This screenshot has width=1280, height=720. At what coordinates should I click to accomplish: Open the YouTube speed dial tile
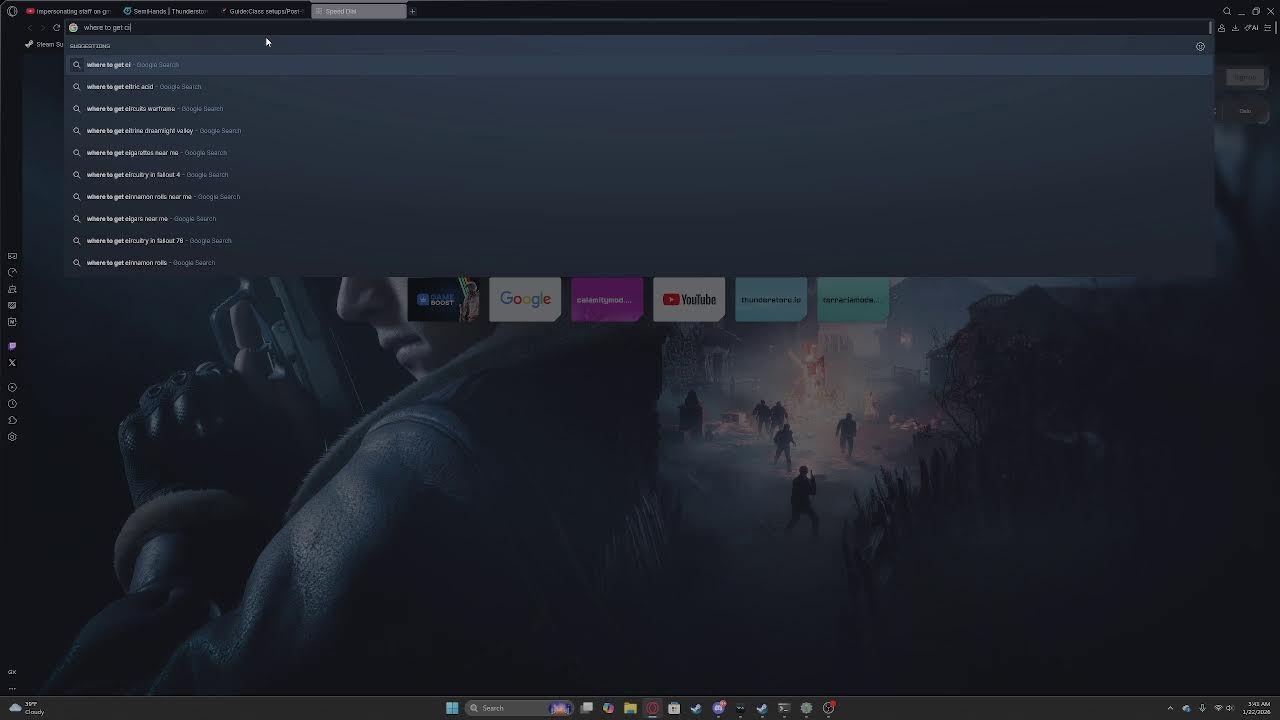(x=689, y=299)
